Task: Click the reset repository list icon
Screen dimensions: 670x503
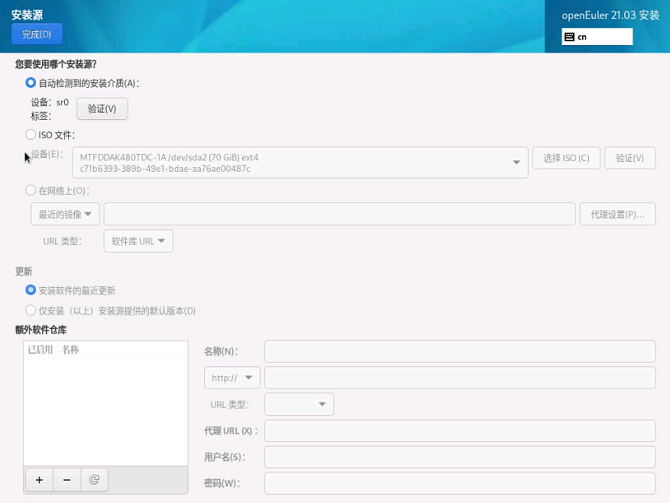Action: tap(94, 480)
